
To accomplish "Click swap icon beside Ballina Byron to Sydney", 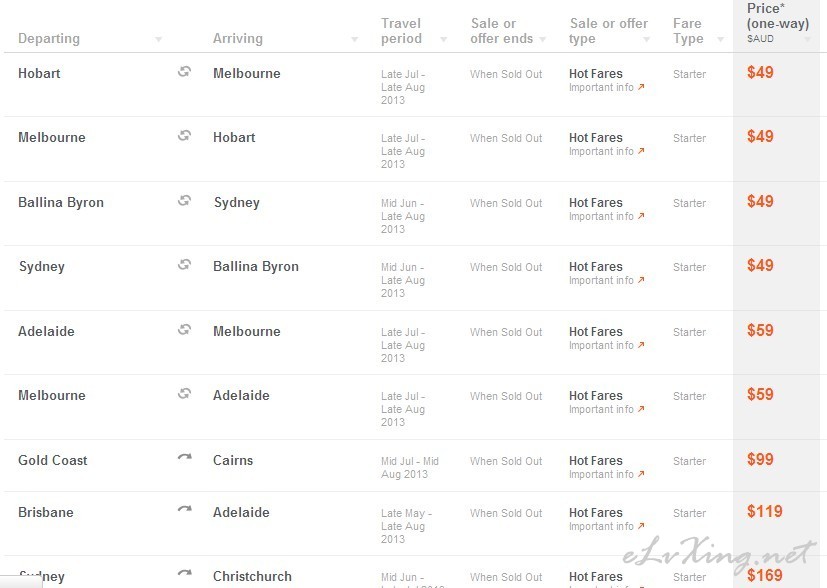I will pos(184,200).
